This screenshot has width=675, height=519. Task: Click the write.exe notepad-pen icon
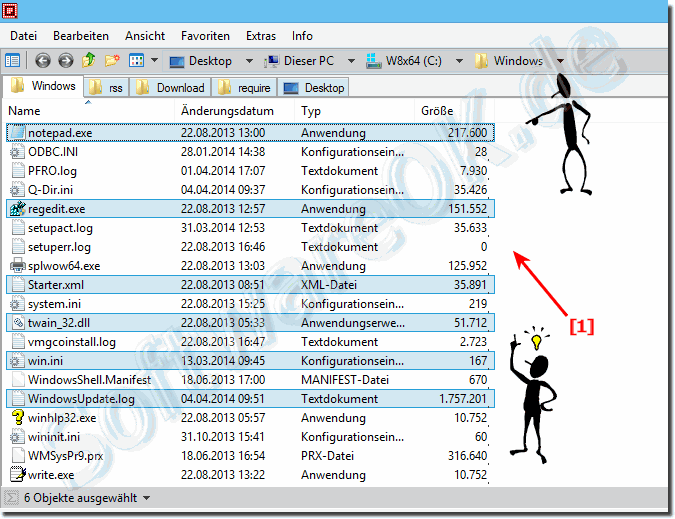click(x=18, y=475)
